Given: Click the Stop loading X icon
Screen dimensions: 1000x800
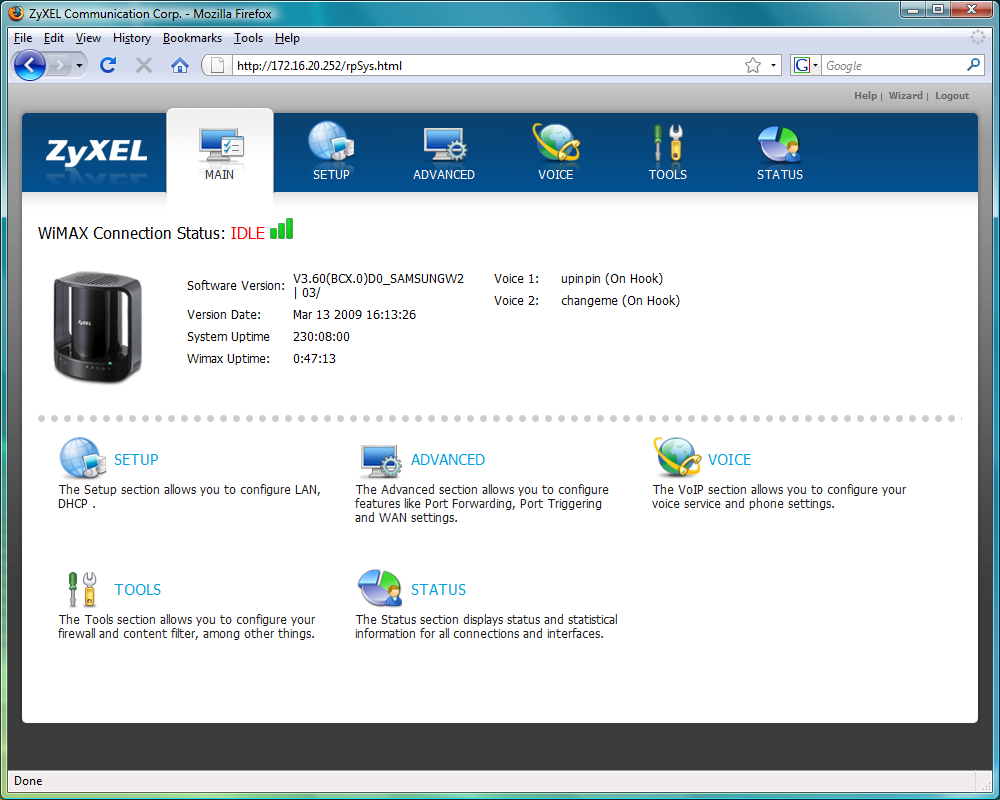Looking at the screenshot, I should point(144,64).
